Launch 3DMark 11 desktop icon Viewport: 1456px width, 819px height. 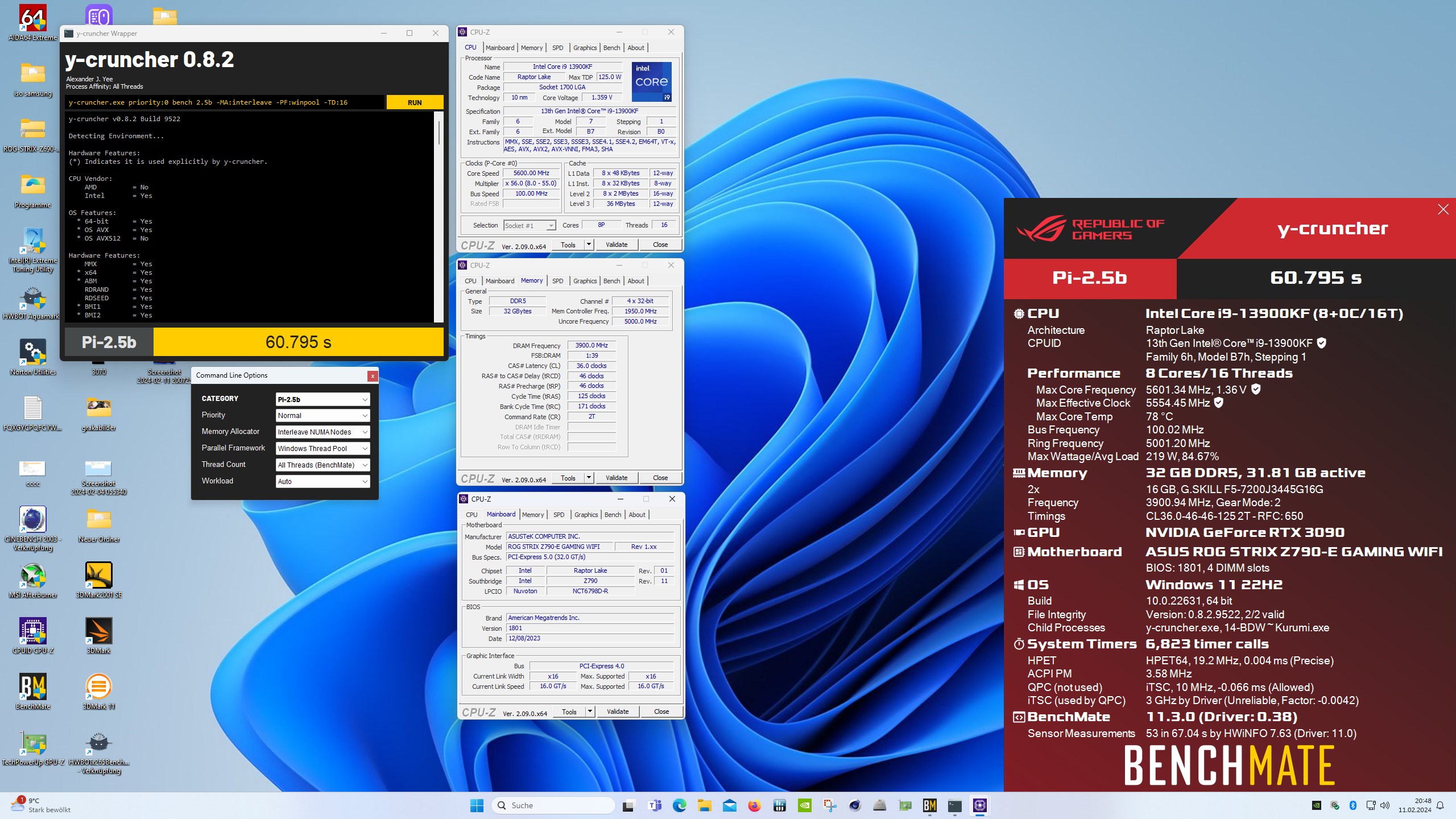pos(98,691)
